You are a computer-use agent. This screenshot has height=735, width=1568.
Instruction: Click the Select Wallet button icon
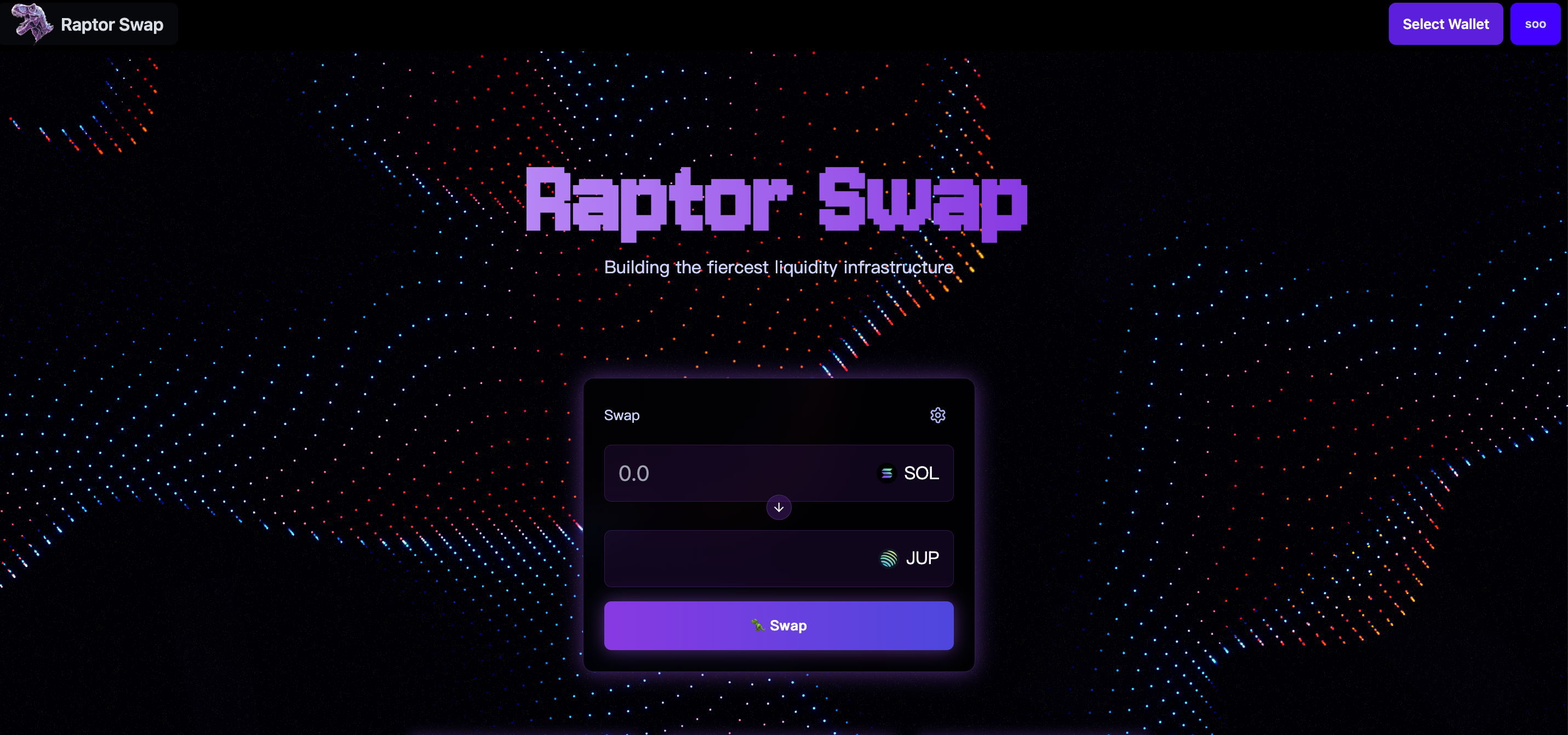1445,24
